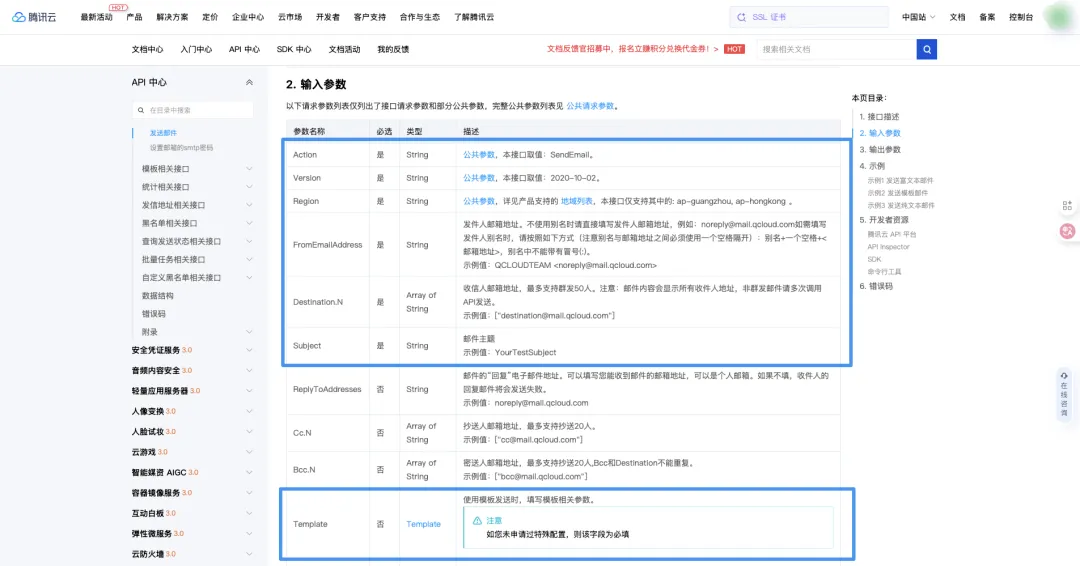Click 公共参数 link in Action row

(479, 155)
